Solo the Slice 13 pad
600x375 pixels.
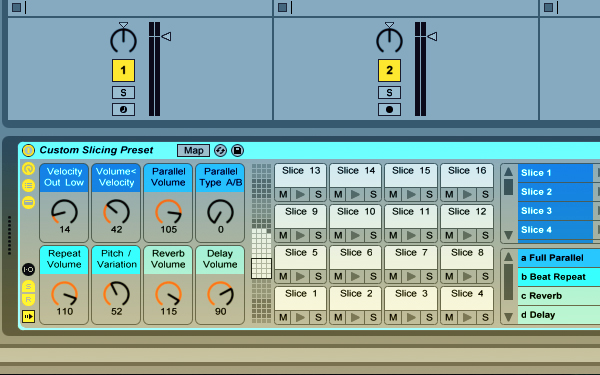pyautogui.click(x=318, y=194)
